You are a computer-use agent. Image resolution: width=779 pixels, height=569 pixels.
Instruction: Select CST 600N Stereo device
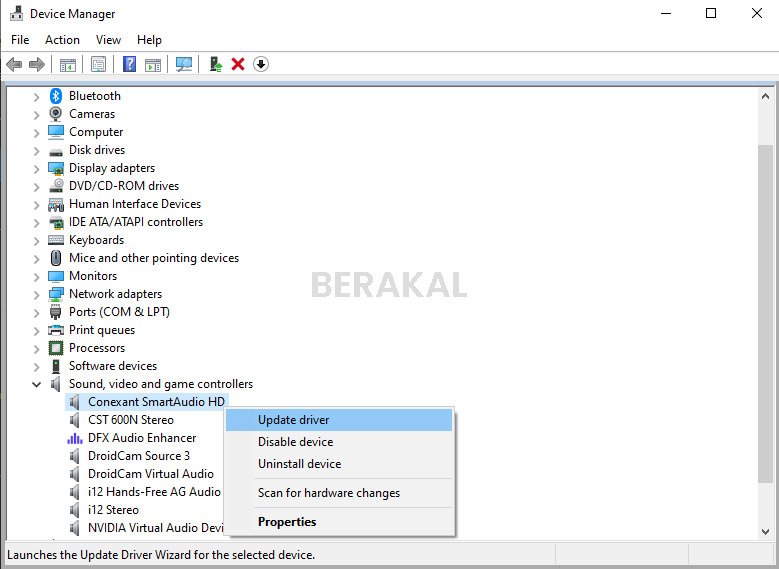point(131,420)
